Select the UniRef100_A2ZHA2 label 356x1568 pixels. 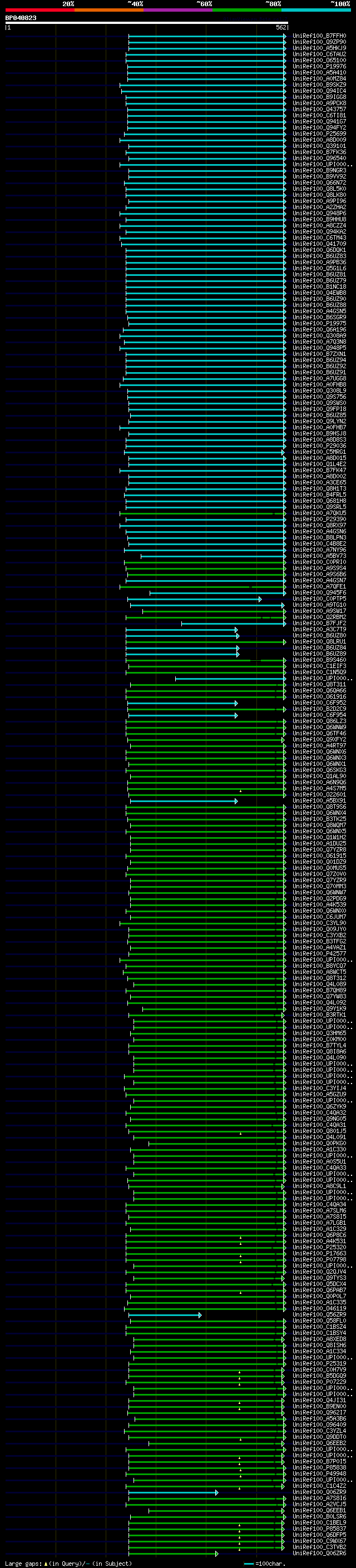point(319,207)
